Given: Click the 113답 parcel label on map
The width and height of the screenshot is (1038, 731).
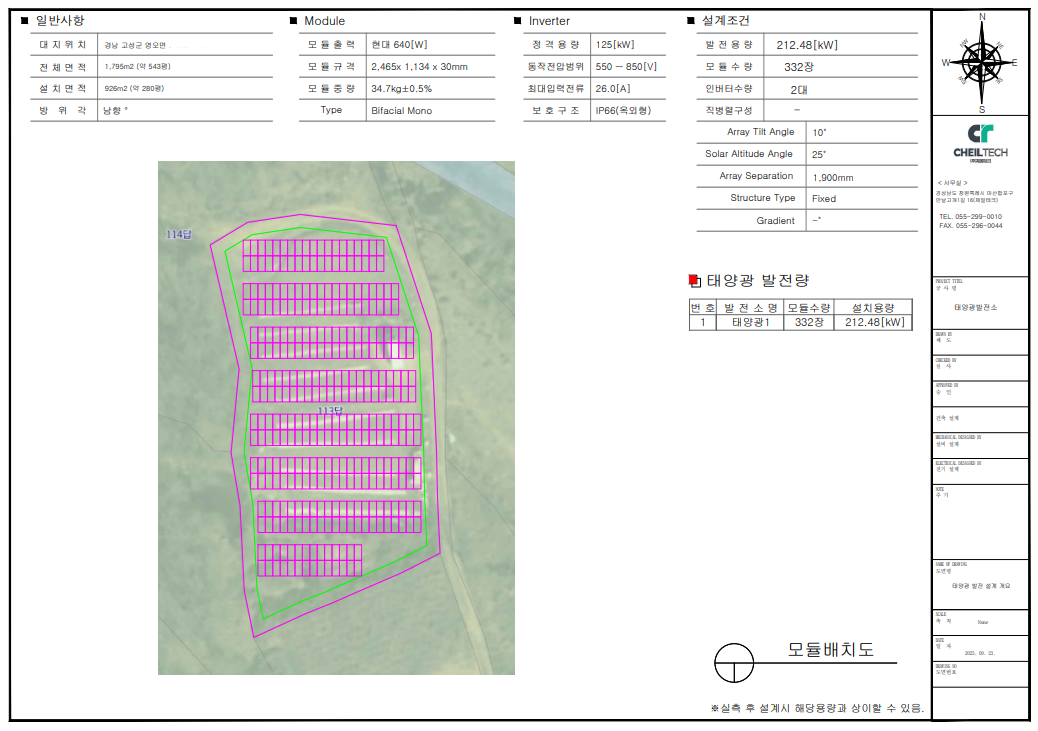Looking at the screenshot, I should (x=330, y=410).
